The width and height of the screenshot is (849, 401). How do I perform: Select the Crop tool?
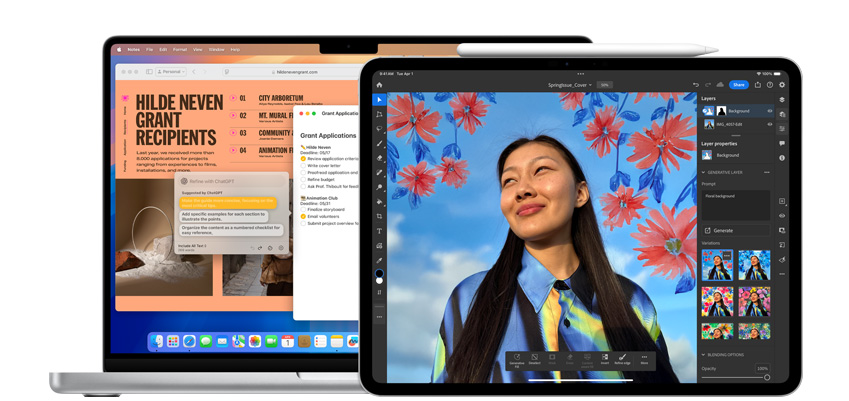pos(379,216)
